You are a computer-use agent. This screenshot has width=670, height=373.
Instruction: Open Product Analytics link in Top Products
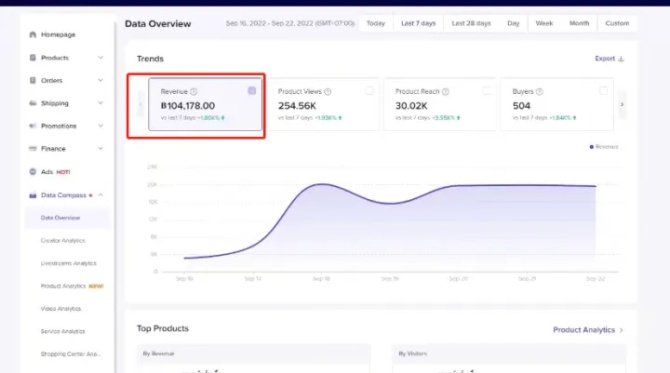click(x=584, y=330)
